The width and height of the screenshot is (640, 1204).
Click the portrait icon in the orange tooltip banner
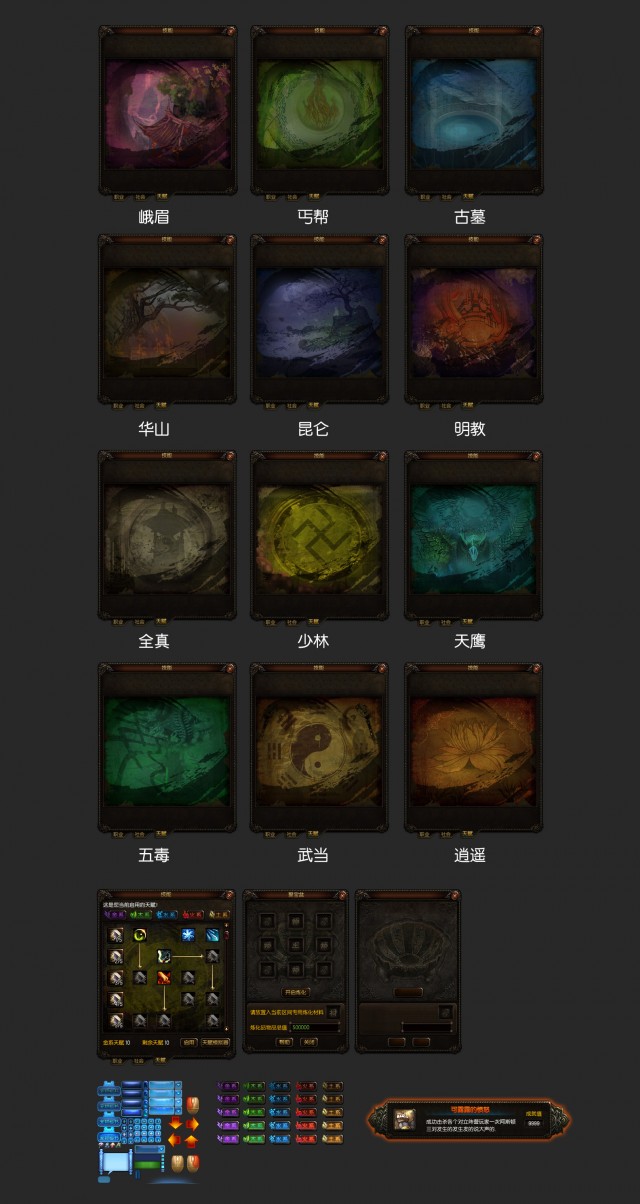pyautogui.click(x=404, y=1118)
